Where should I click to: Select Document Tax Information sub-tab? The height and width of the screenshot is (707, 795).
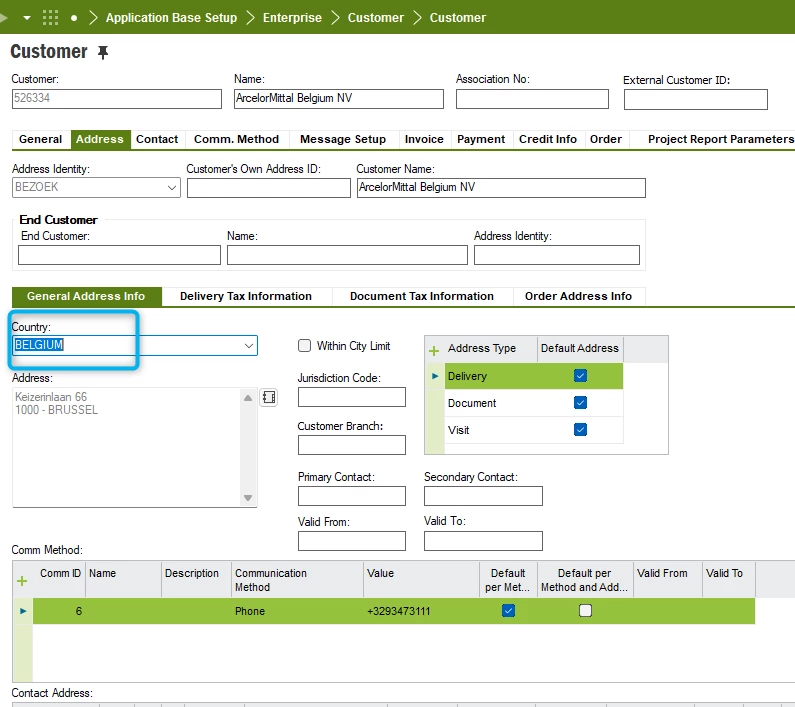click(x=422, y=296)
